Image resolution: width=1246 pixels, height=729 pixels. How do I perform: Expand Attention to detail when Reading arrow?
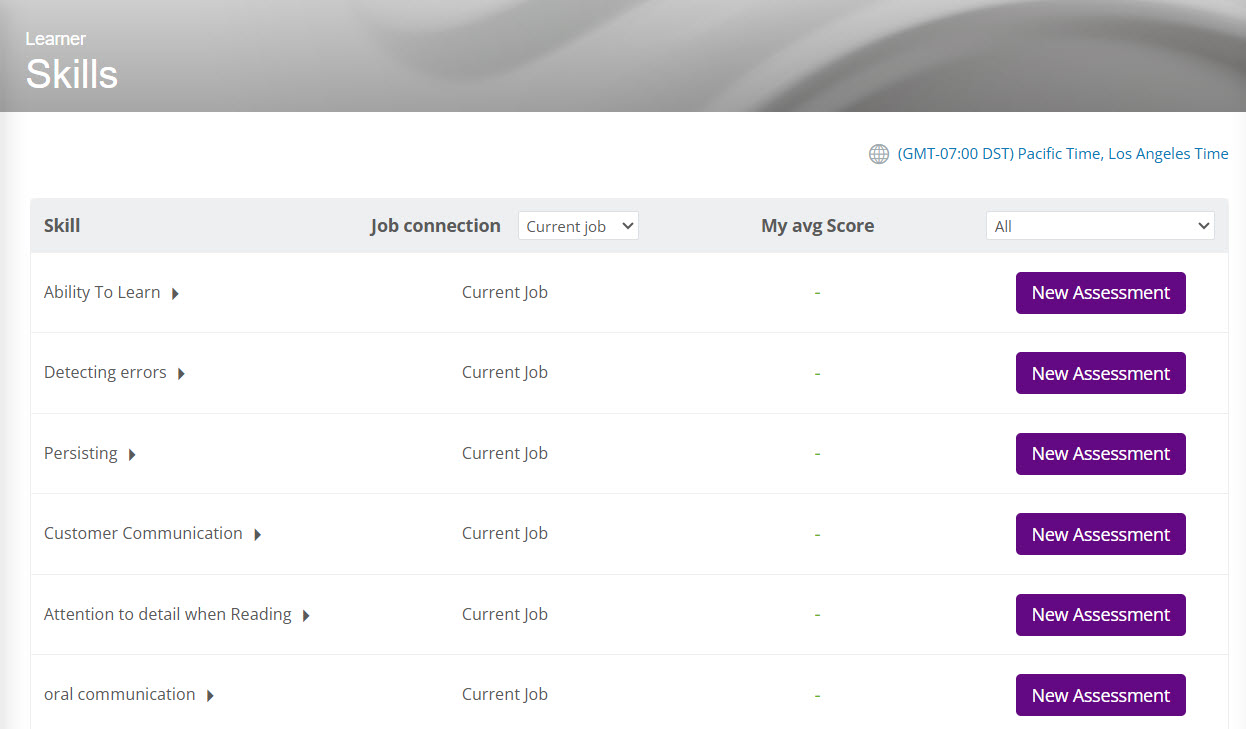pos(306,616)
